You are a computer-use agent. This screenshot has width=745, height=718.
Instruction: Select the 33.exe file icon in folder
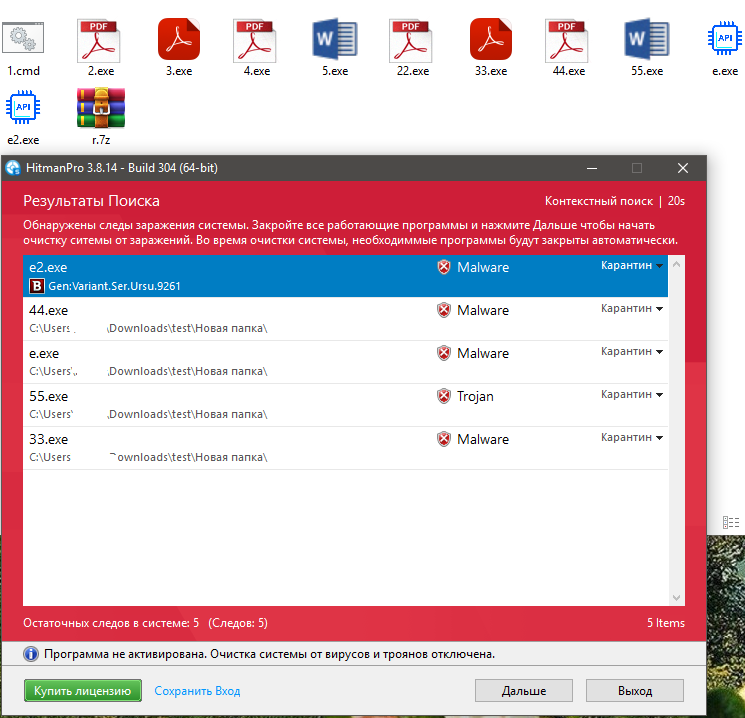click(491, 39)
